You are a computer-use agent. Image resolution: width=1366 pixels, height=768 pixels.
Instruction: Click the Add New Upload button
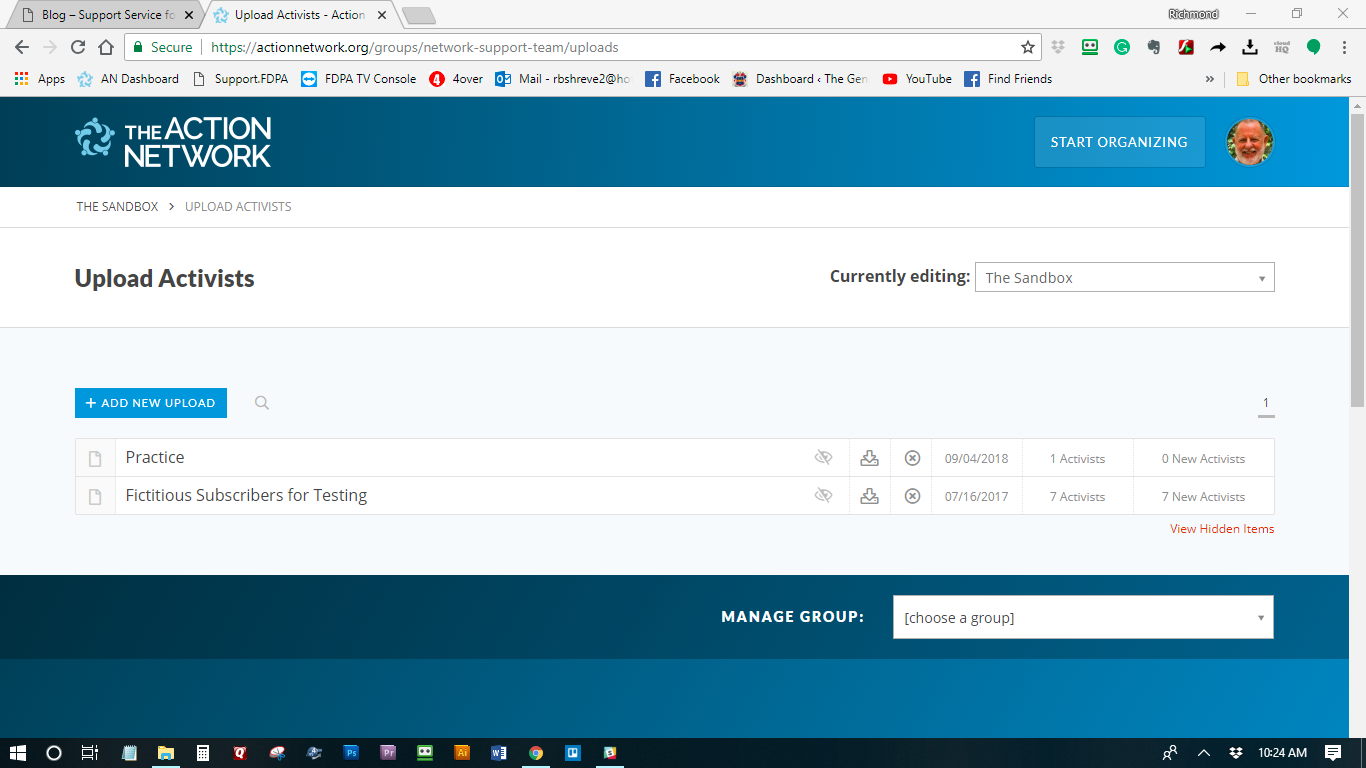tap(151, 403)
